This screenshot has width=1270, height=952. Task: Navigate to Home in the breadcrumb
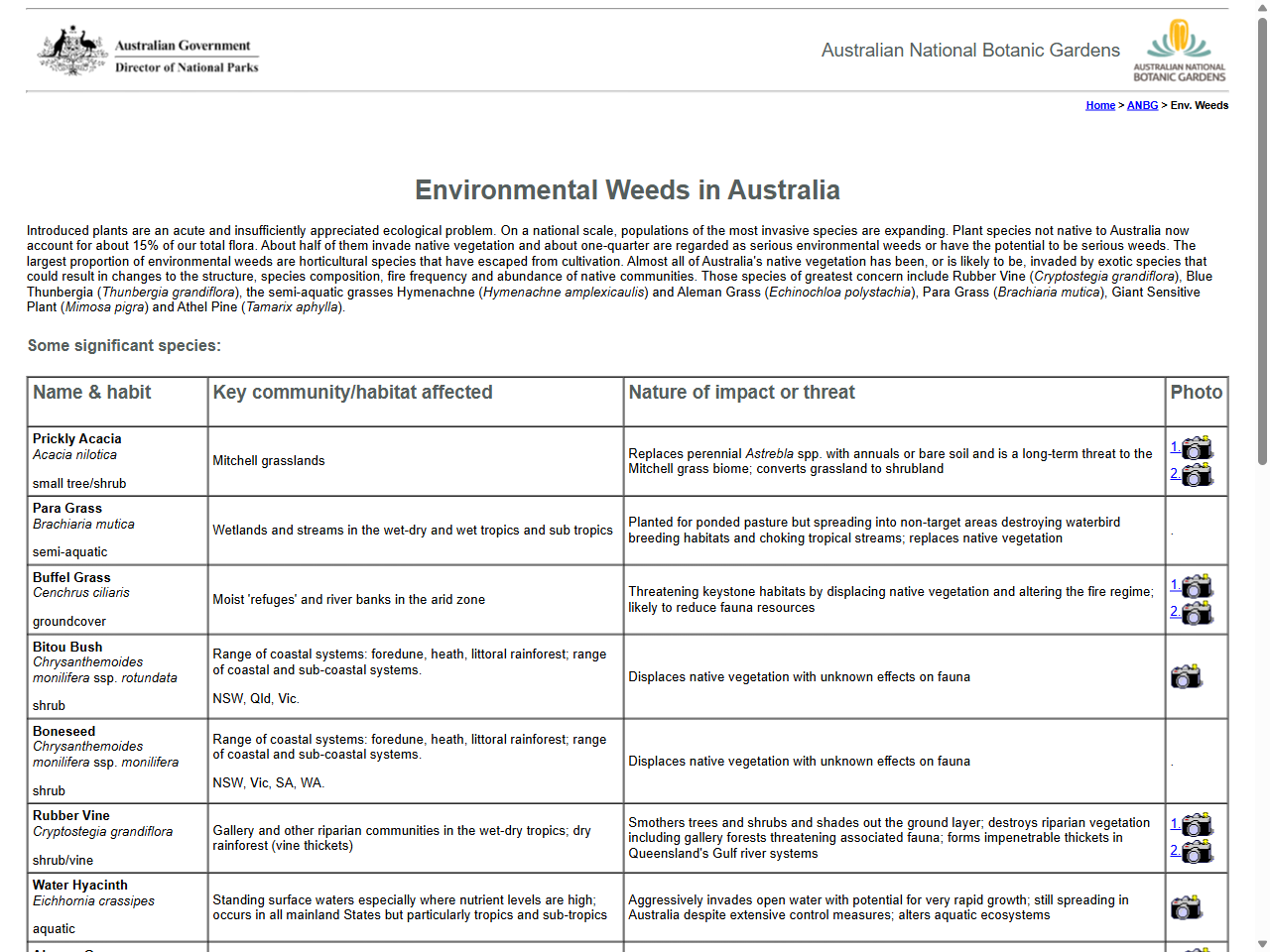(1100, 104)
